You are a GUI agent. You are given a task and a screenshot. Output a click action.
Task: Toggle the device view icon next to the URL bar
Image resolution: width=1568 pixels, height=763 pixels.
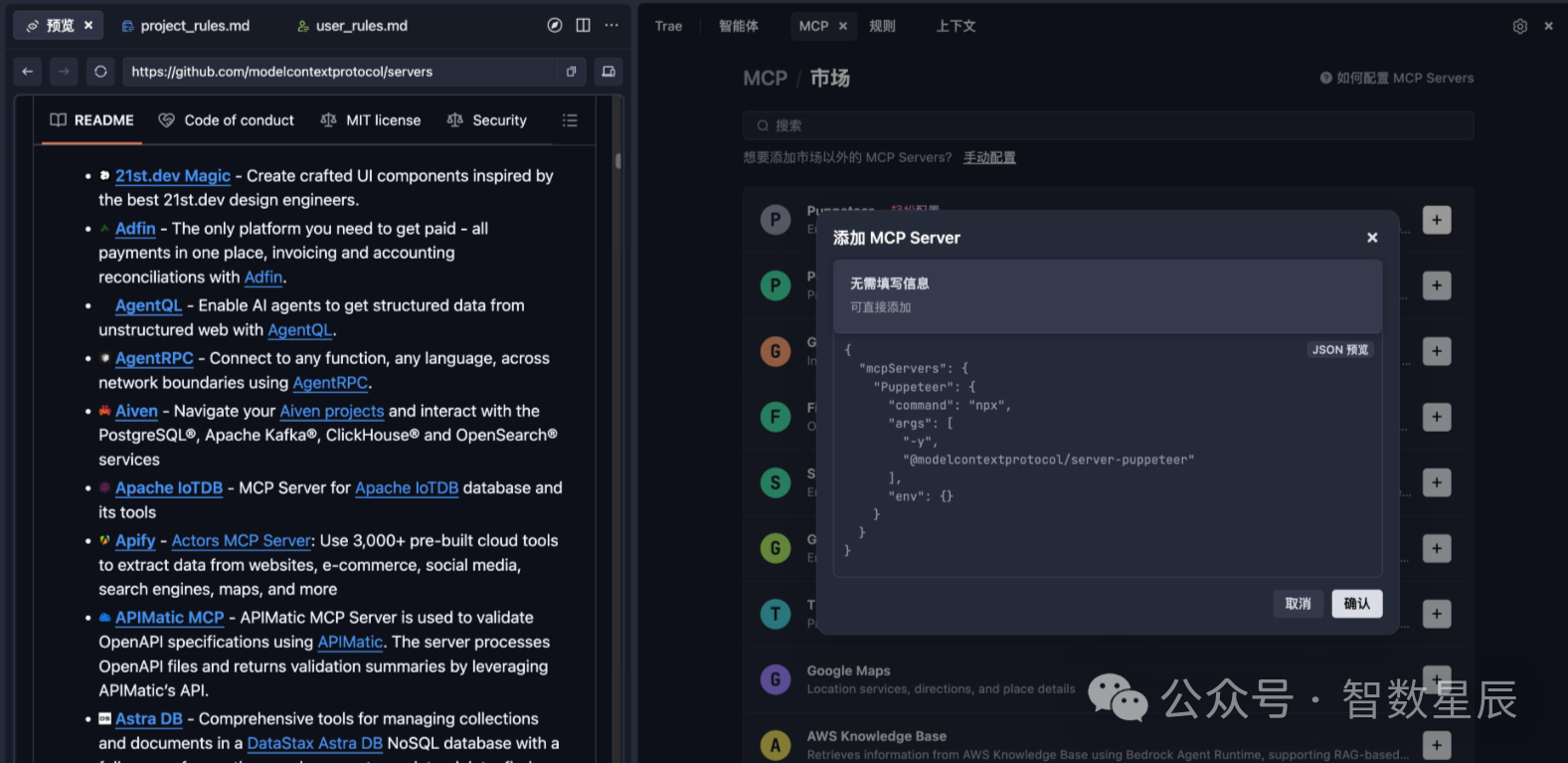(x=609, y=72)
